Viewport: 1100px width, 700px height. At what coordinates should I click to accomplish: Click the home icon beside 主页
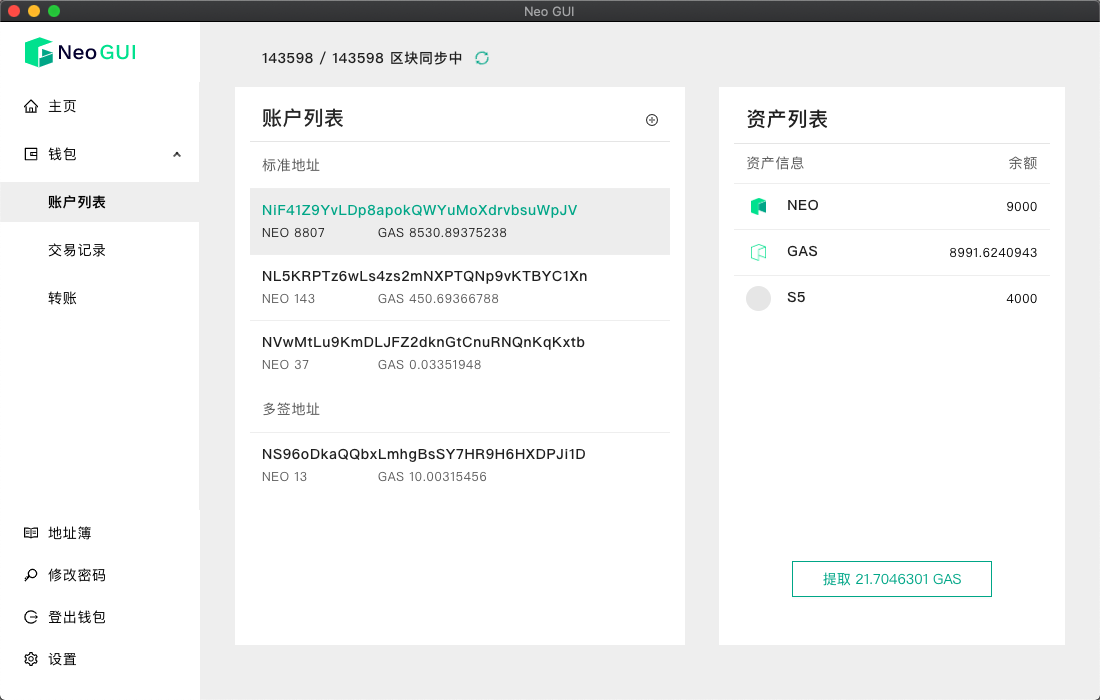(31, 106)
